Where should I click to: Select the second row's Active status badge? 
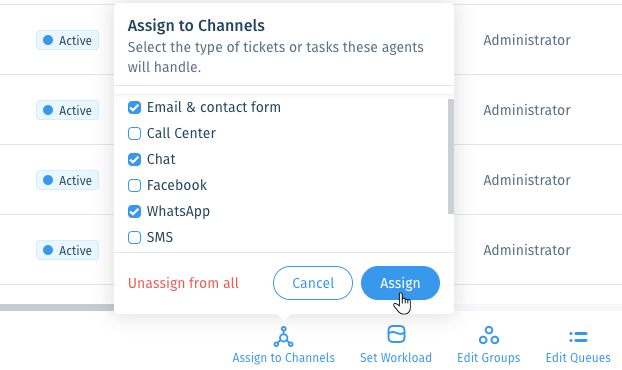click(x=67, y=110)
